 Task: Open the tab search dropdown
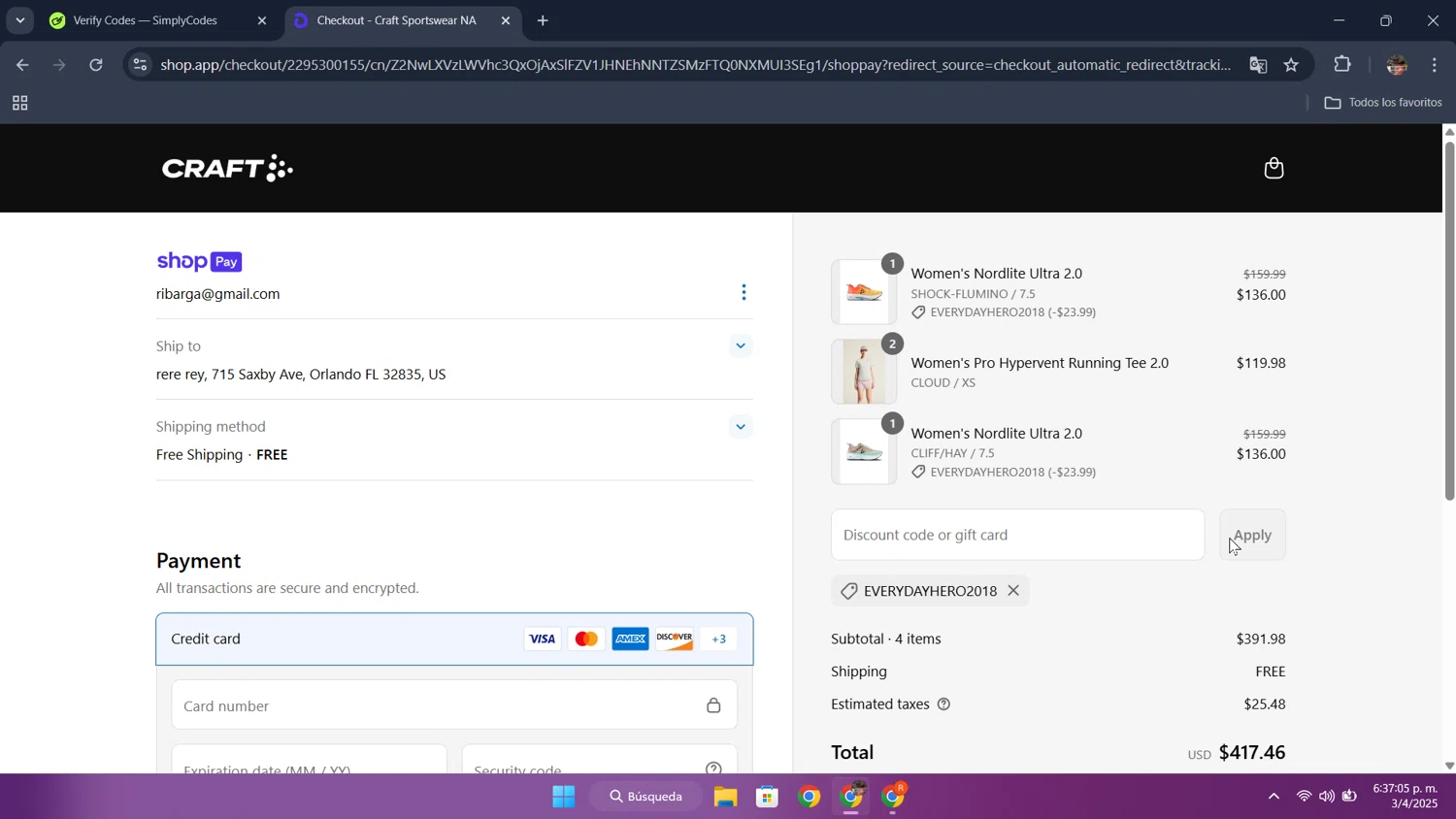[19, 20]
